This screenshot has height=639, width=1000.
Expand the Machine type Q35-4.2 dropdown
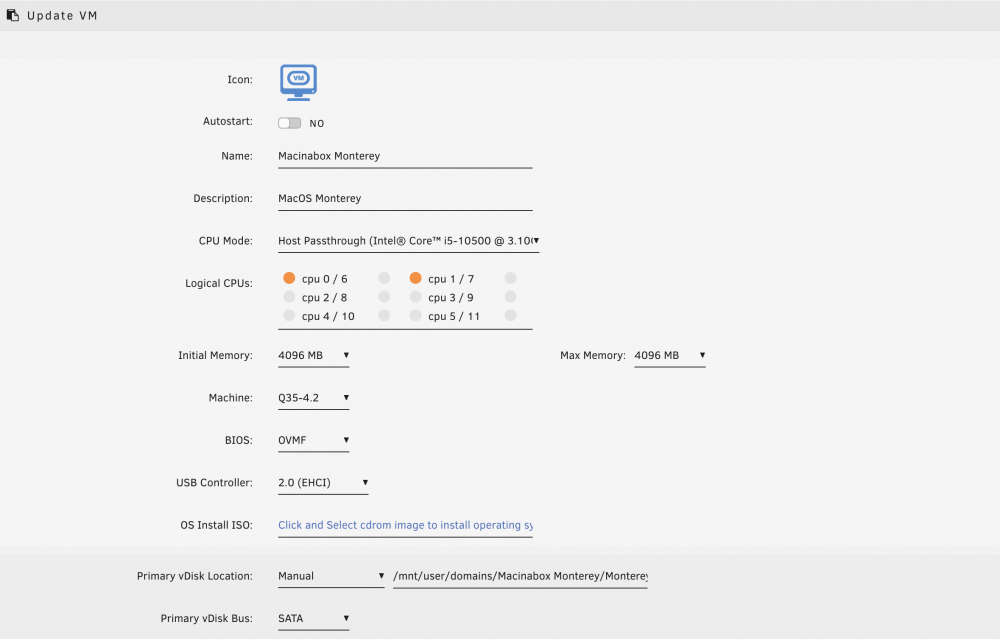click(314, 398)
